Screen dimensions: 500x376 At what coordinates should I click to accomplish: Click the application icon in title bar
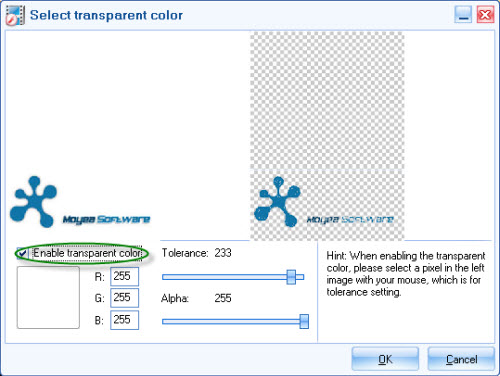point(15,15)
